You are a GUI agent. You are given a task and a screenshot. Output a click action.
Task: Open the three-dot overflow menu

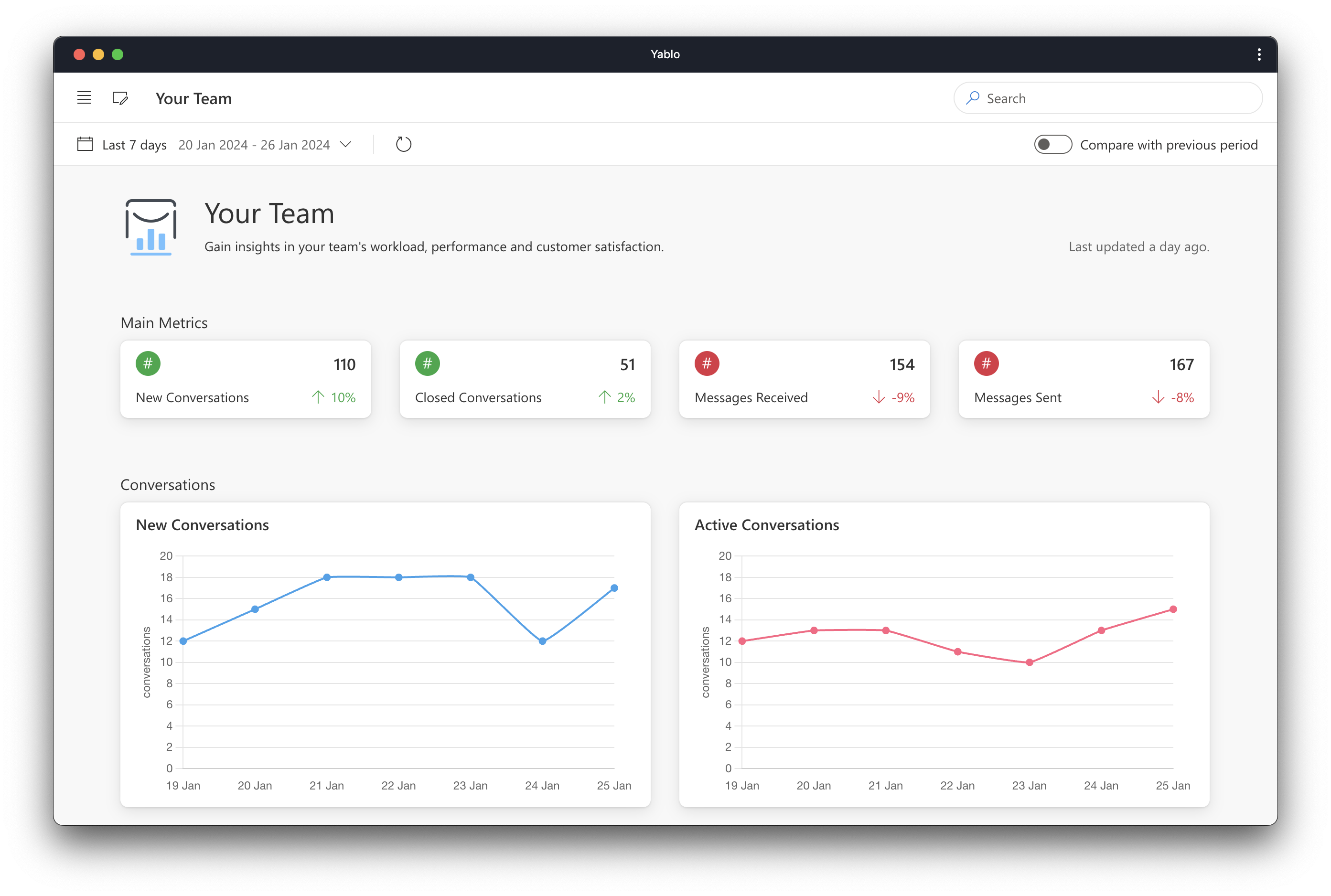(x=1259, y=54)
